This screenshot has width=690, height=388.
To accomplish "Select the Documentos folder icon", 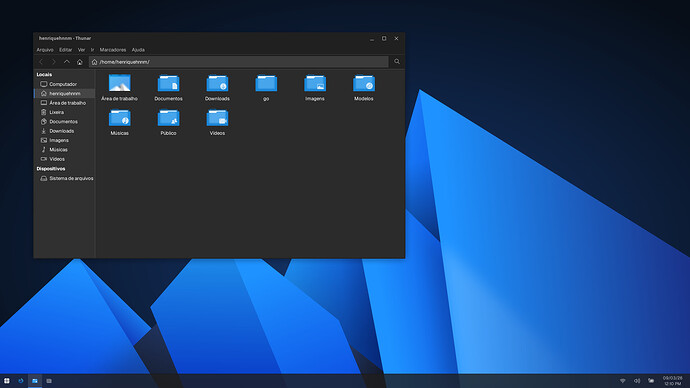I will click(169, 83).
